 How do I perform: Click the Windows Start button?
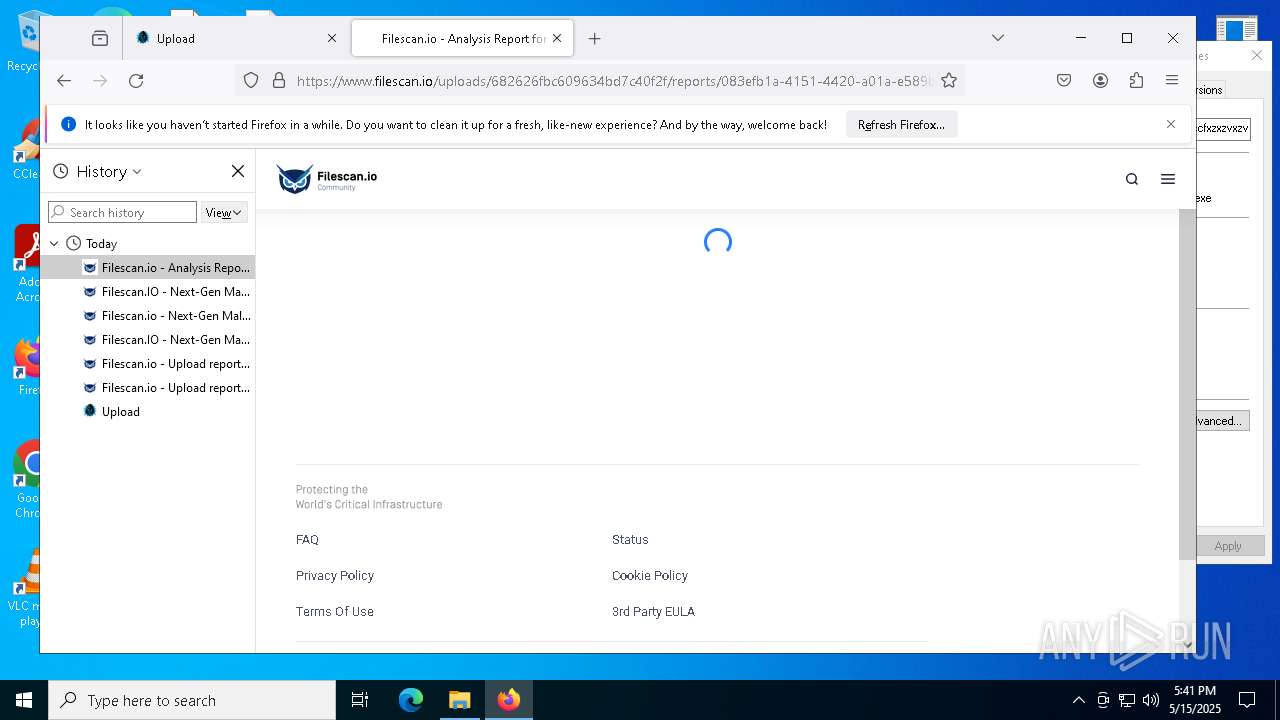[24, 700]
